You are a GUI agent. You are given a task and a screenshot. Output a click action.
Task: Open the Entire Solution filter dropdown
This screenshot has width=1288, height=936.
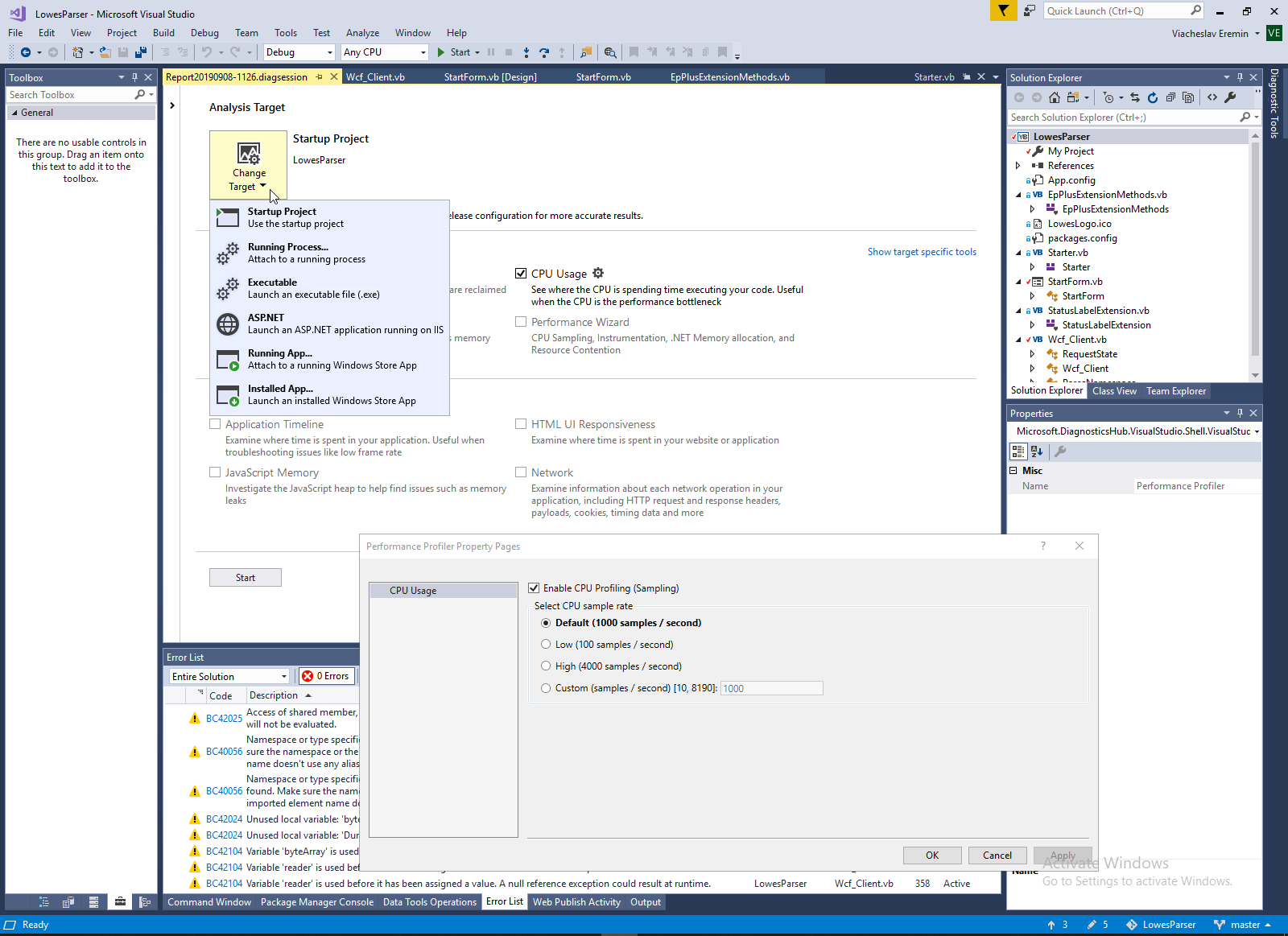229,677
